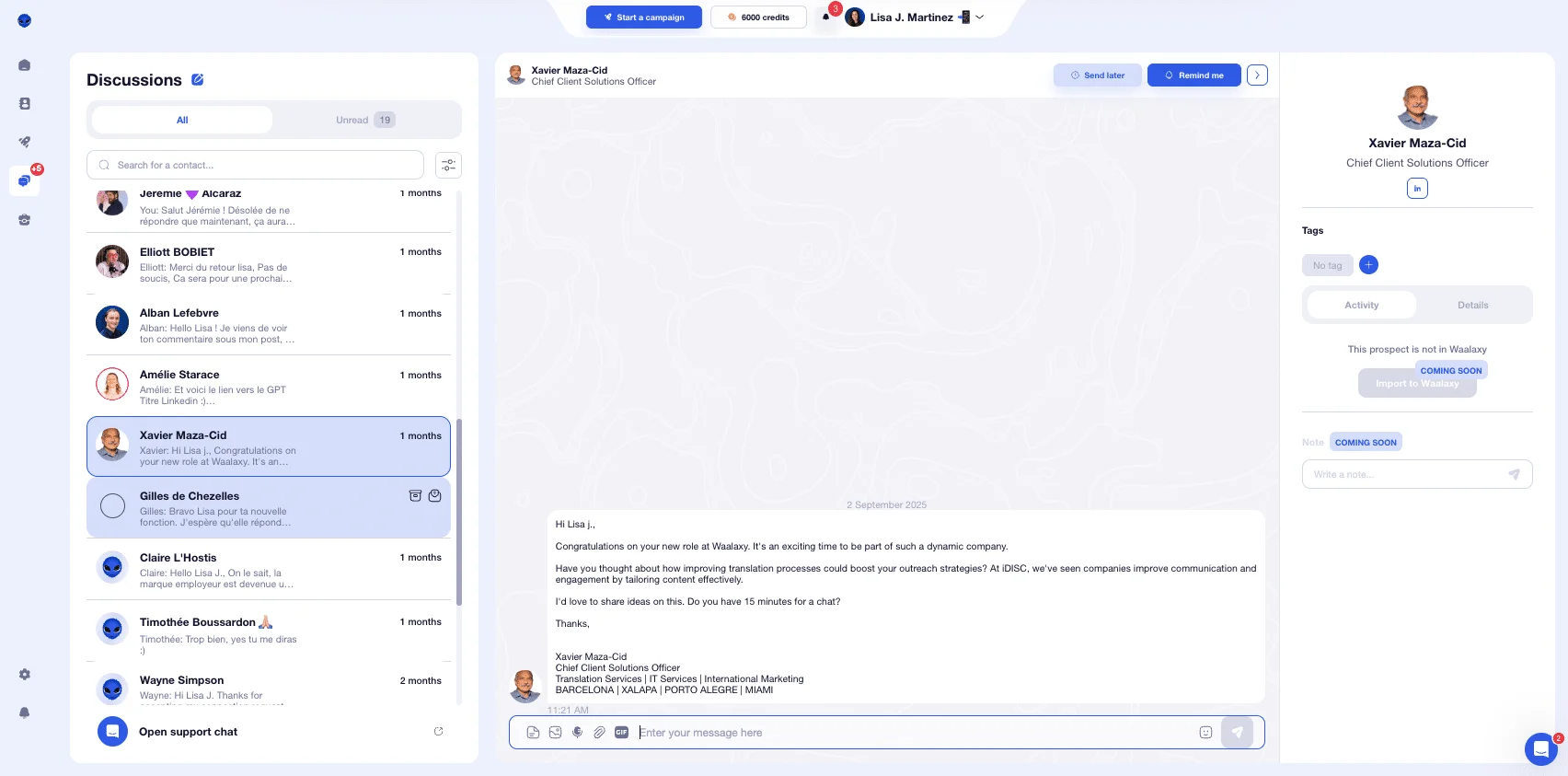1568x776 pixels.
Task: Click the Start a campaign button
Action: tap(644, 17)
